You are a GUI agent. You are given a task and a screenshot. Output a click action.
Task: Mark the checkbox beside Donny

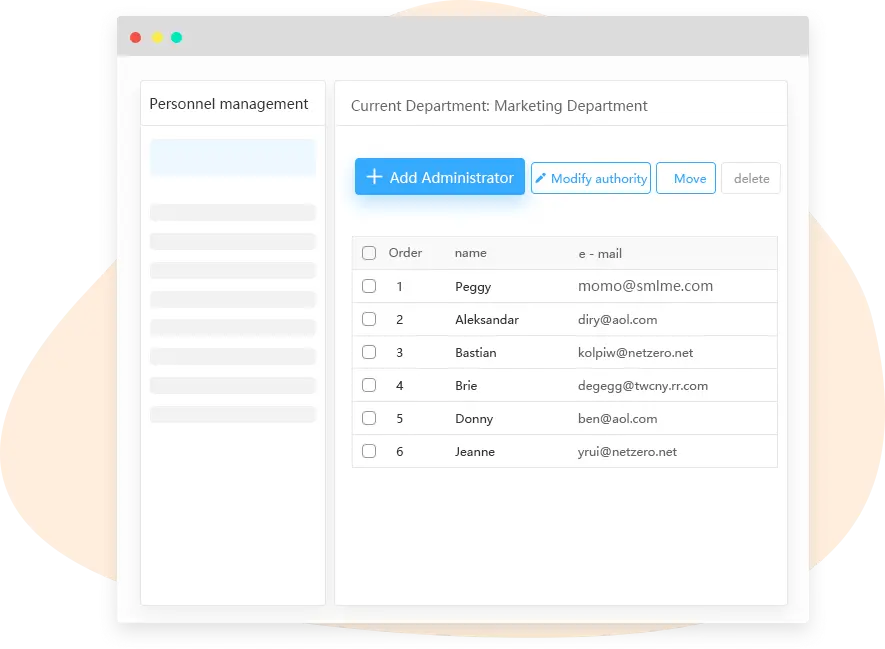pos(369,418)
